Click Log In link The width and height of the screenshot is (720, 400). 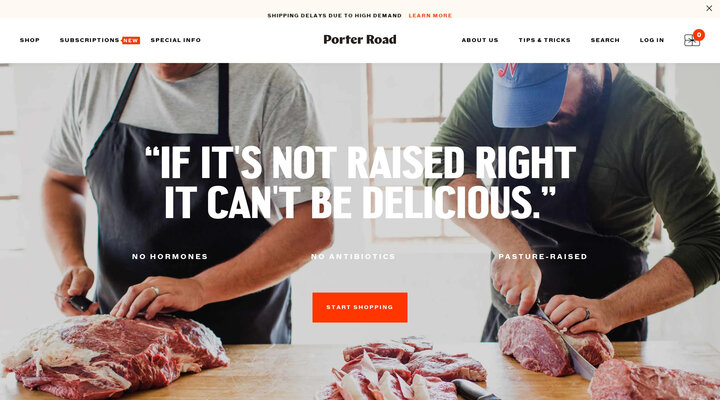click(652, 40)
